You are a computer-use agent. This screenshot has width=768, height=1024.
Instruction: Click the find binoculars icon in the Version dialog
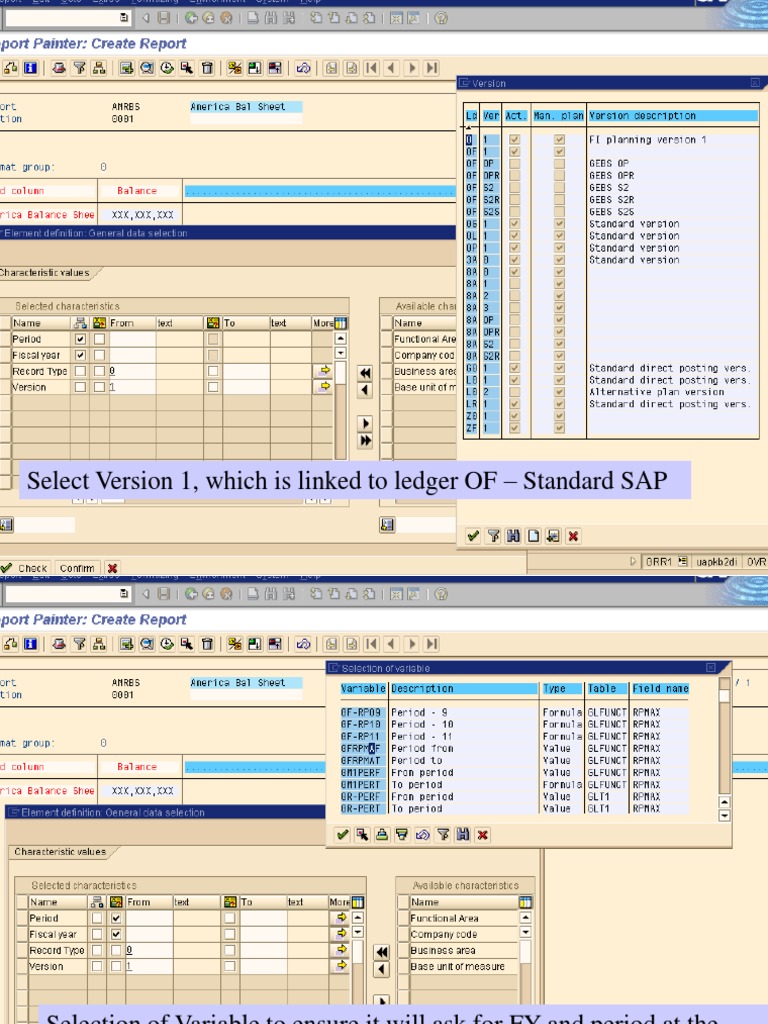[x=513, y=537]
